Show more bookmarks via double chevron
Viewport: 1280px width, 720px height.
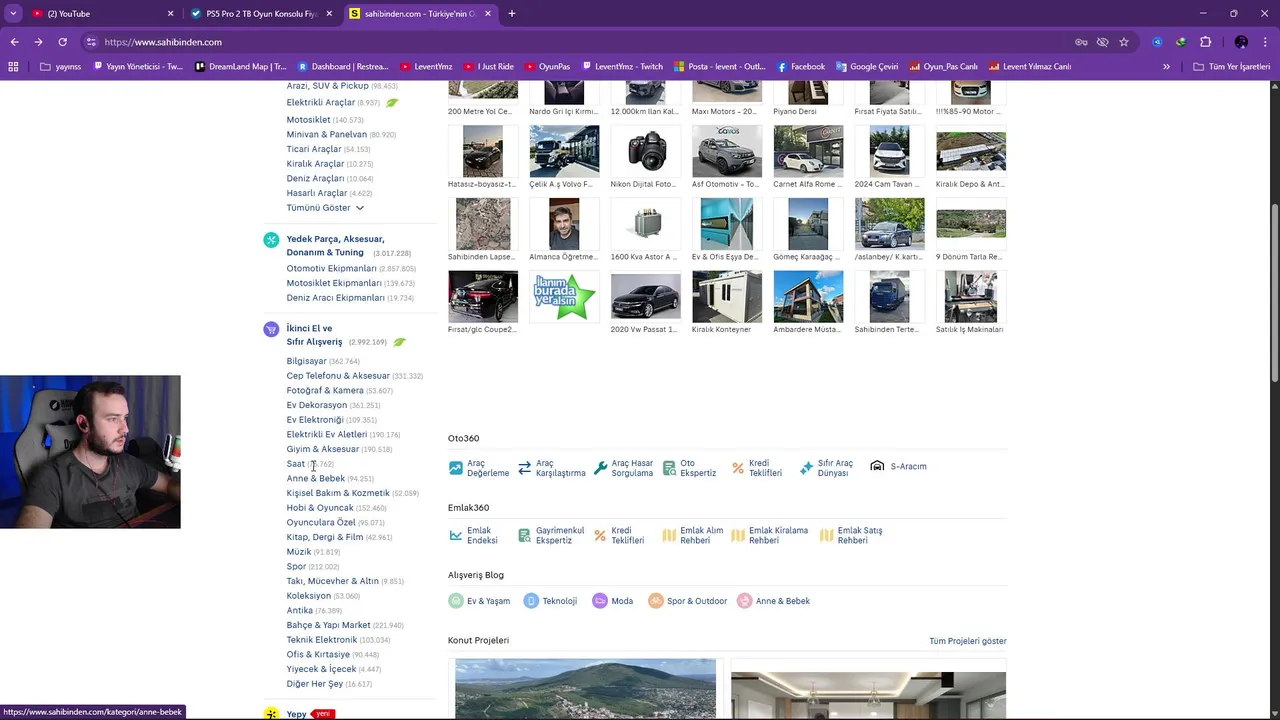[1166, 67]
